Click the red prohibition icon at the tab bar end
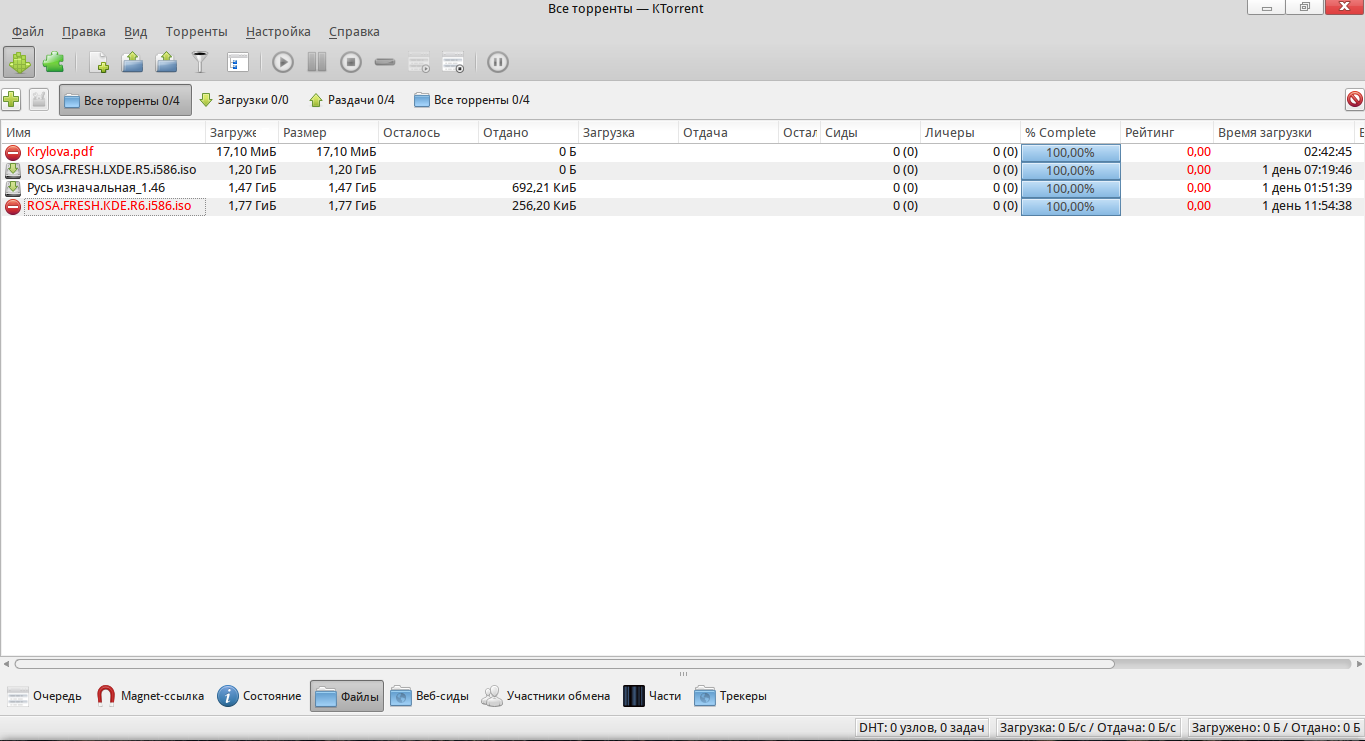This screenshot has width=1365, height=741. 1355,99
